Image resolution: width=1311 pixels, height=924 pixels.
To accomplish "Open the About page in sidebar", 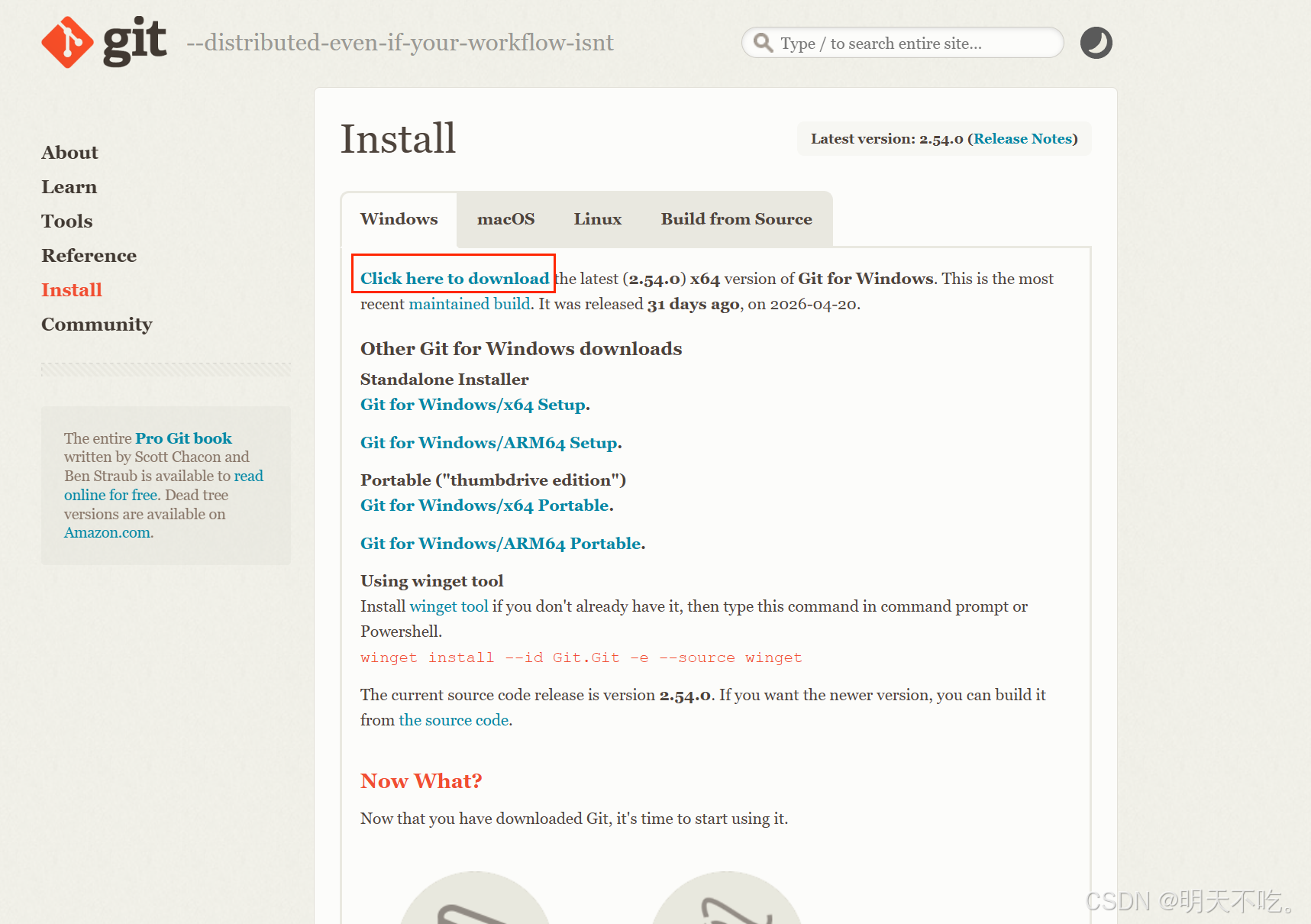I will pyautogui.click(x=69, y=153).
